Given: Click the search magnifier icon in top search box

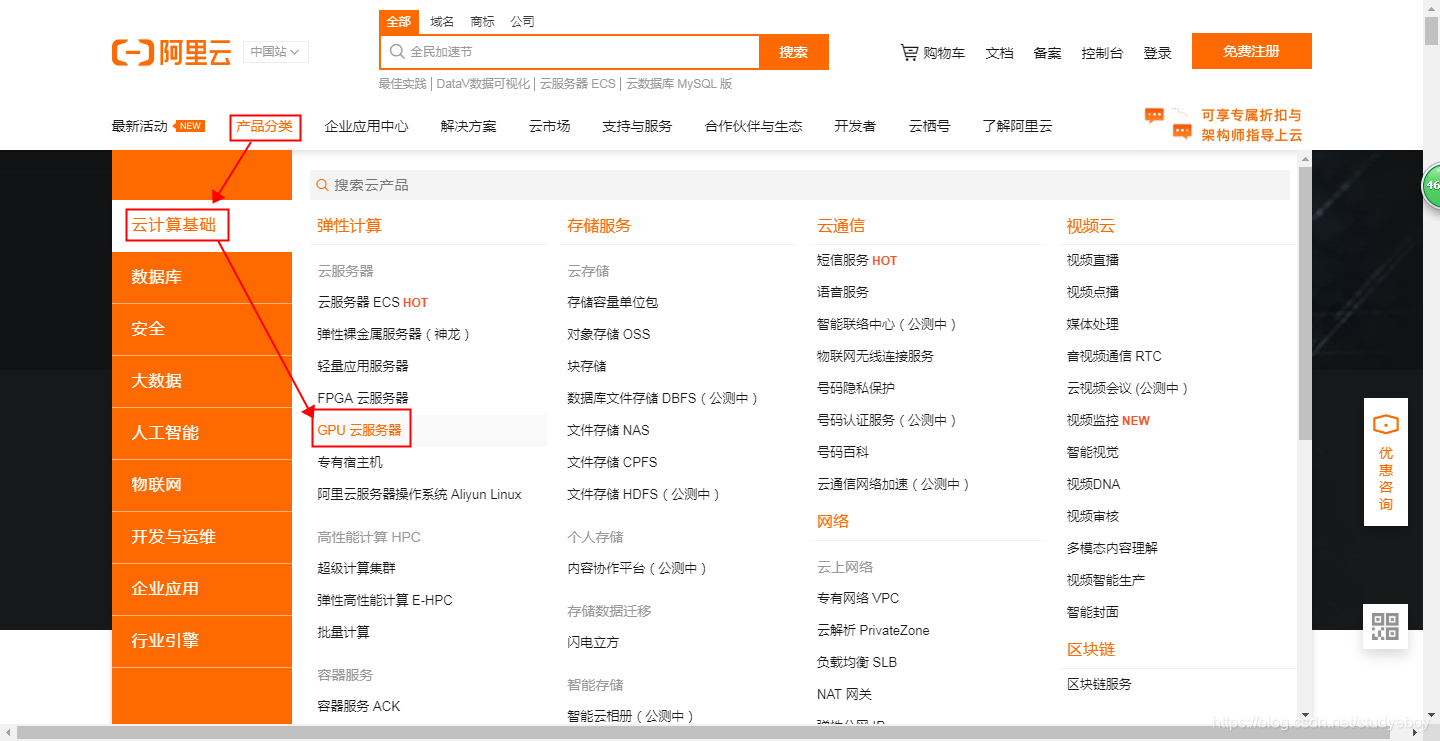Looking at the screenshot, I should [x=397, y=52].
